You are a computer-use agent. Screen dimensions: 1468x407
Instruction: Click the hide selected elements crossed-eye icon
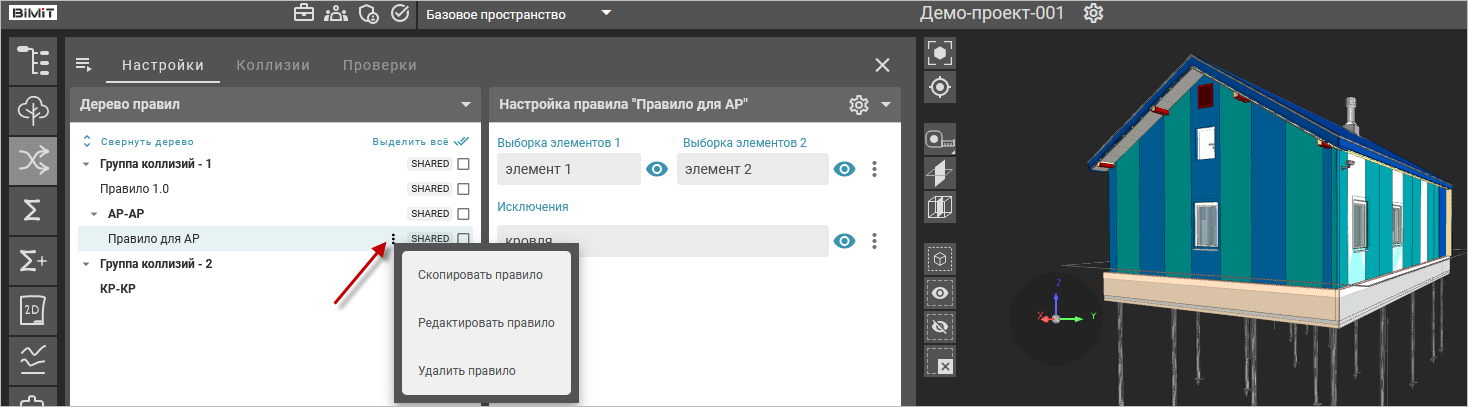[940, 327]
